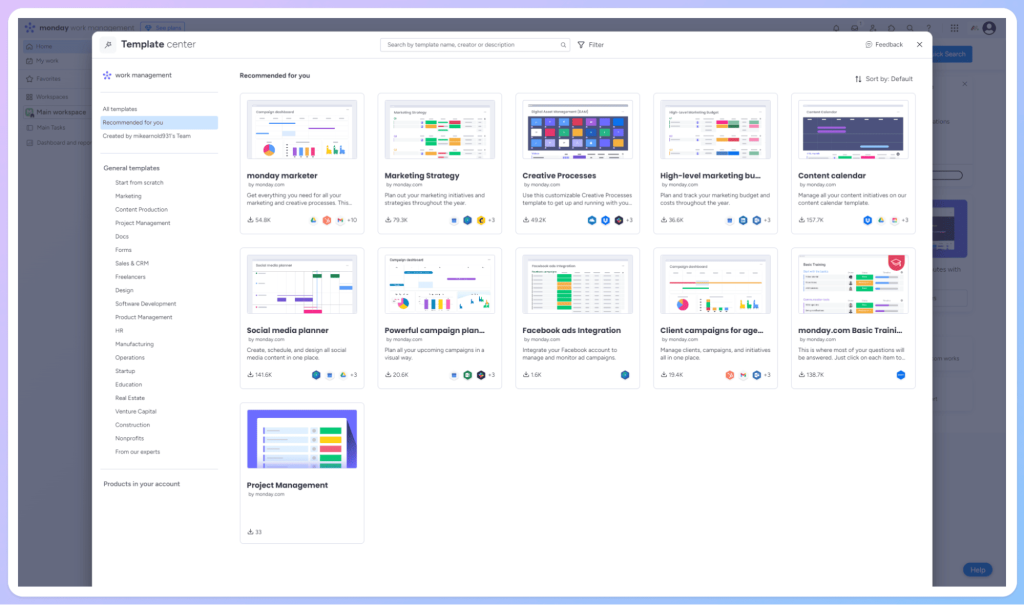Click the help question mark icon in top bar
Viewport: 1024px width, 605px height.
pyautogui.click(x=929, y=28)
